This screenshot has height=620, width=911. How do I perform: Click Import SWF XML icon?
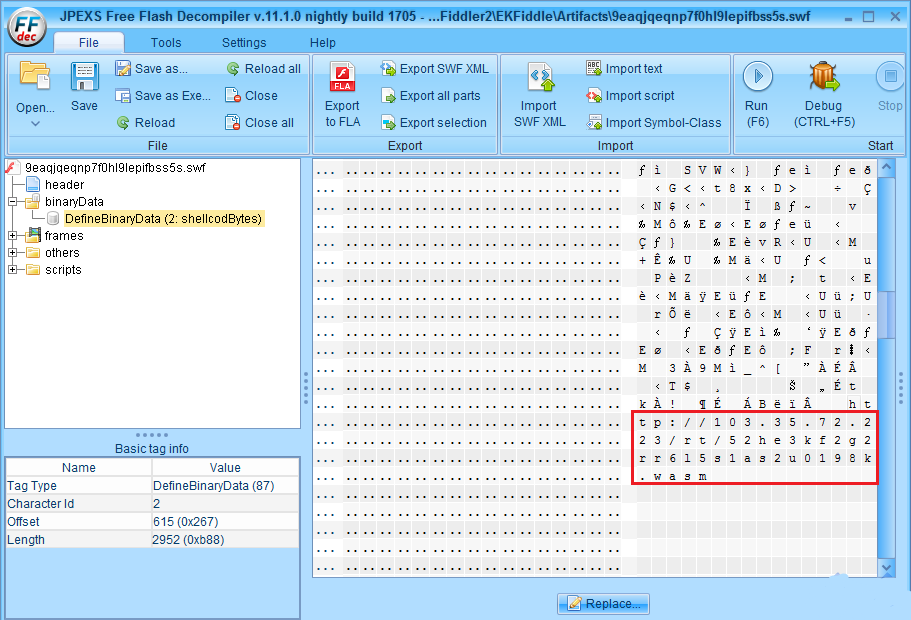point(540,77)
